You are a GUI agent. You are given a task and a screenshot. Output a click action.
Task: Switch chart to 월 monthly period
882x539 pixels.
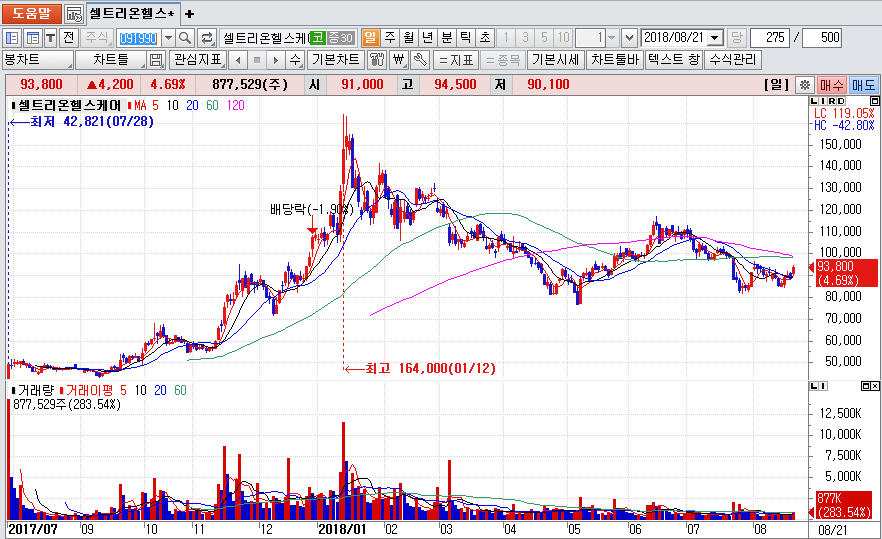pos(408,37)
